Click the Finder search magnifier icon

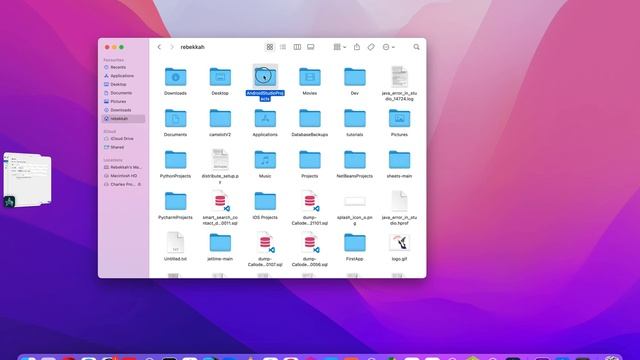[x=416, y=47]
